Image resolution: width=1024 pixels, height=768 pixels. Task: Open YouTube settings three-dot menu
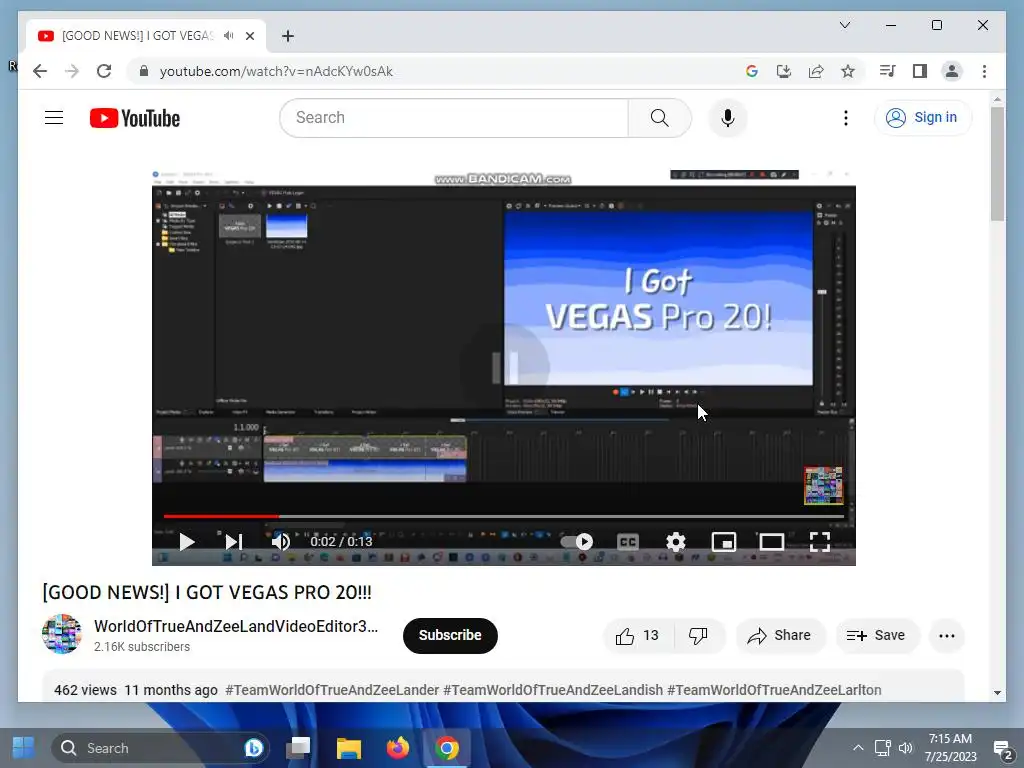coord(846,118)
